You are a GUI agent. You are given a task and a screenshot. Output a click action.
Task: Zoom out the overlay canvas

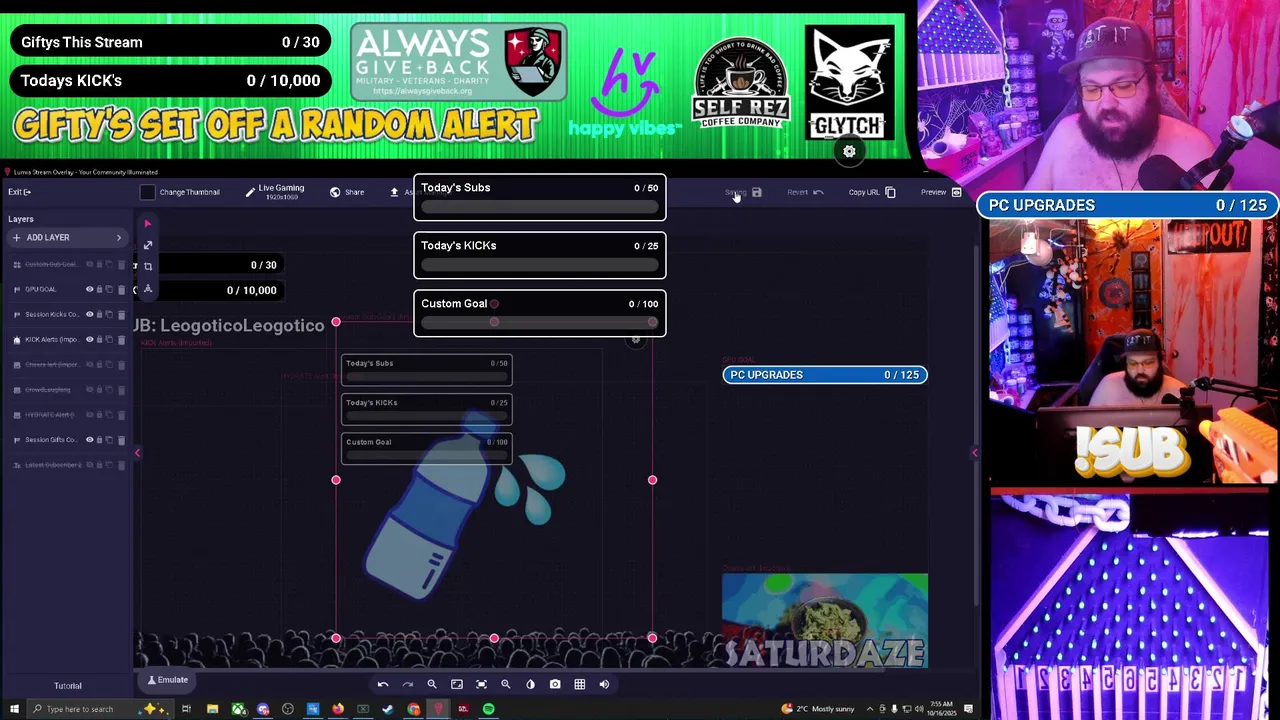pyautogui.click(x=432, y=684)
